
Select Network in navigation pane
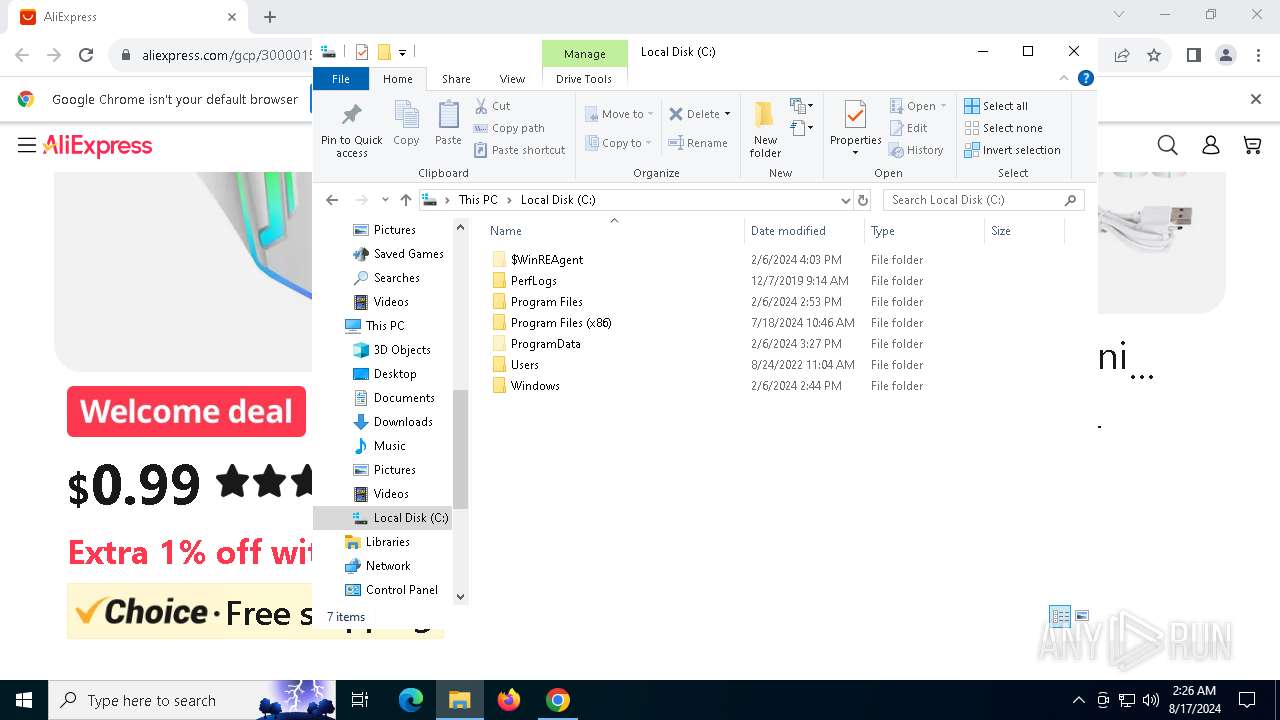pos(387,566)
